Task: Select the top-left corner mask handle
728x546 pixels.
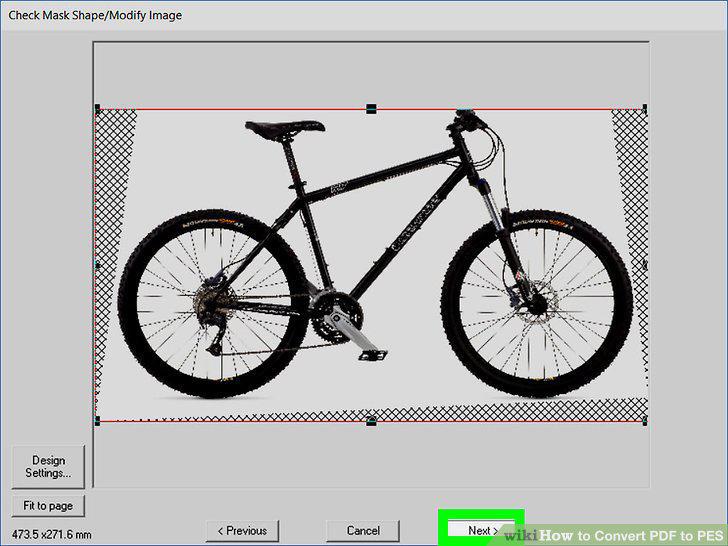Action: pos(97,109)
